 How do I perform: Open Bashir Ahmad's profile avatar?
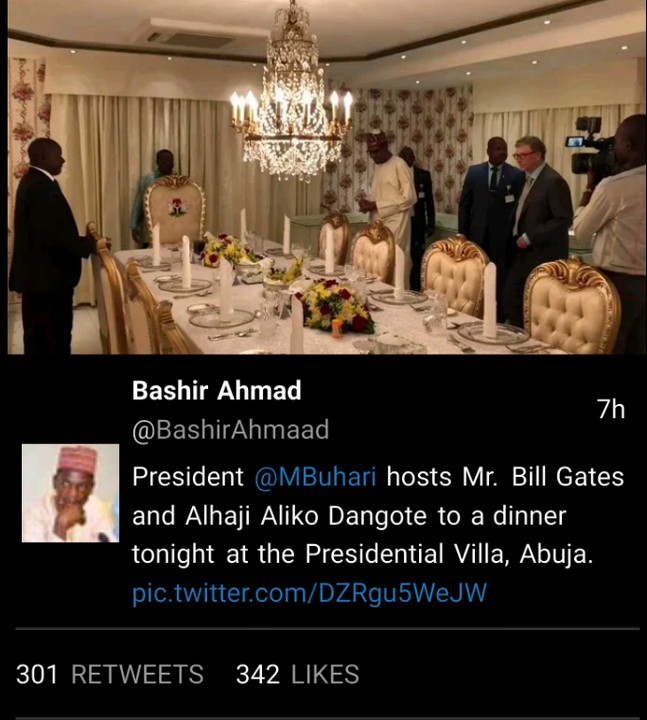click(70, 493)
